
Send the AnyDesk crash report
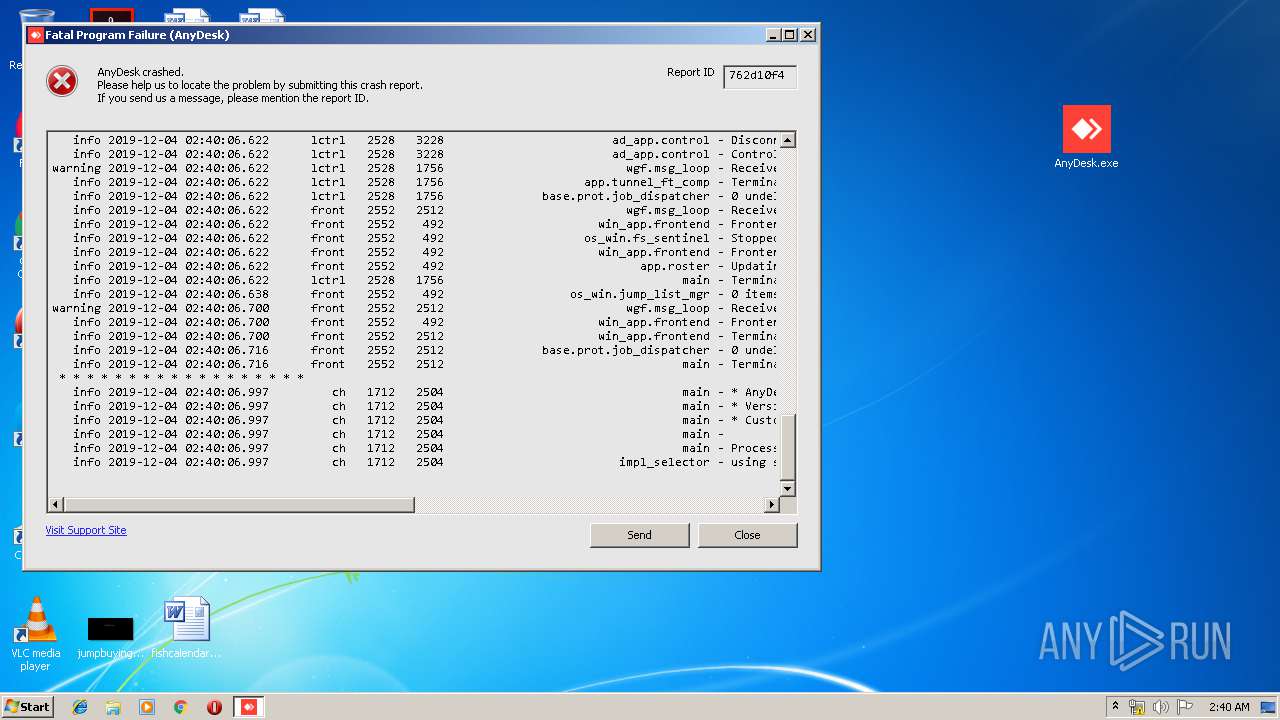(639, 535)
